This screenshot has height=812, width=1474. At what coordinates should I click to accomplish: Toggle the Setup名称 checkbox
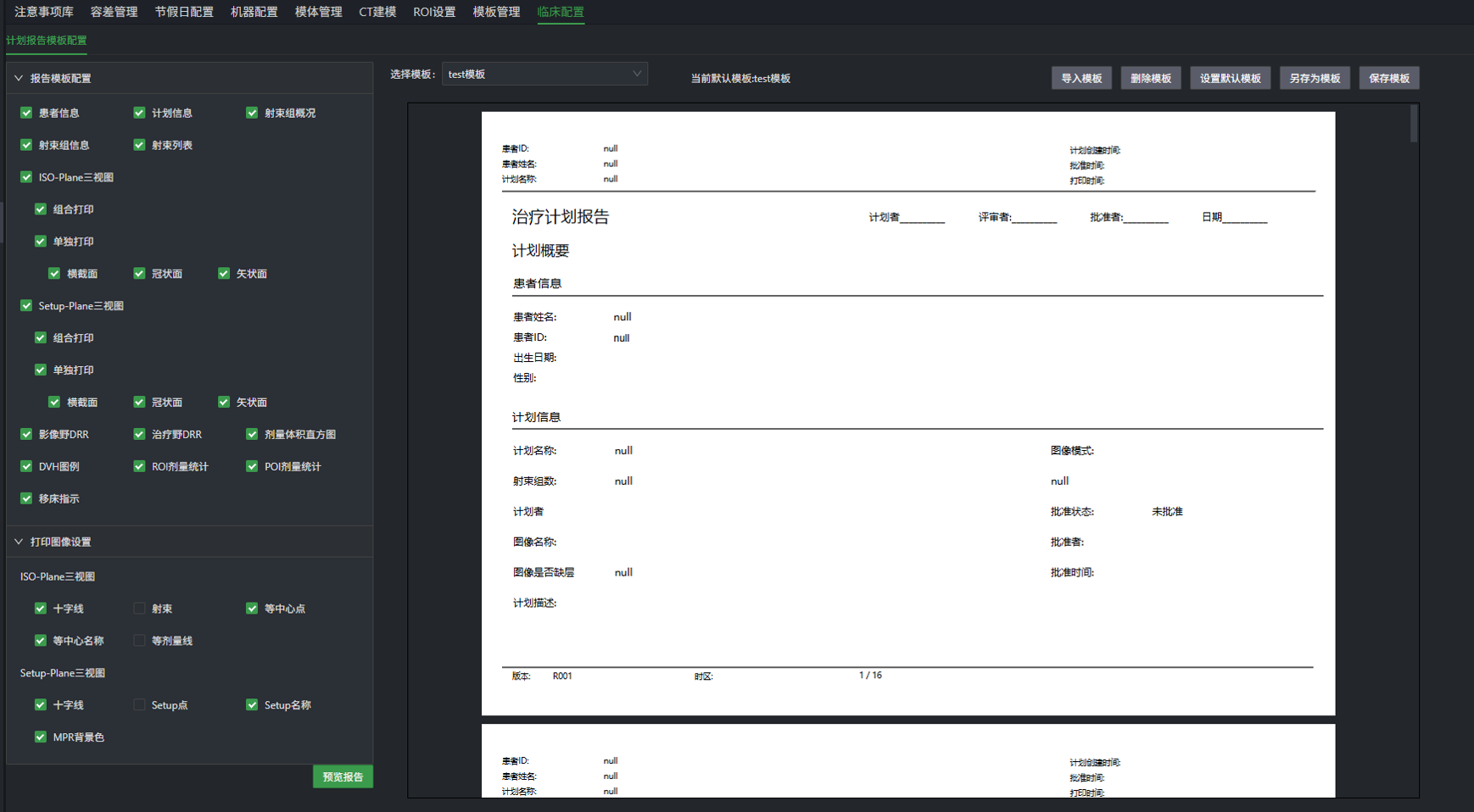point(252,705)
